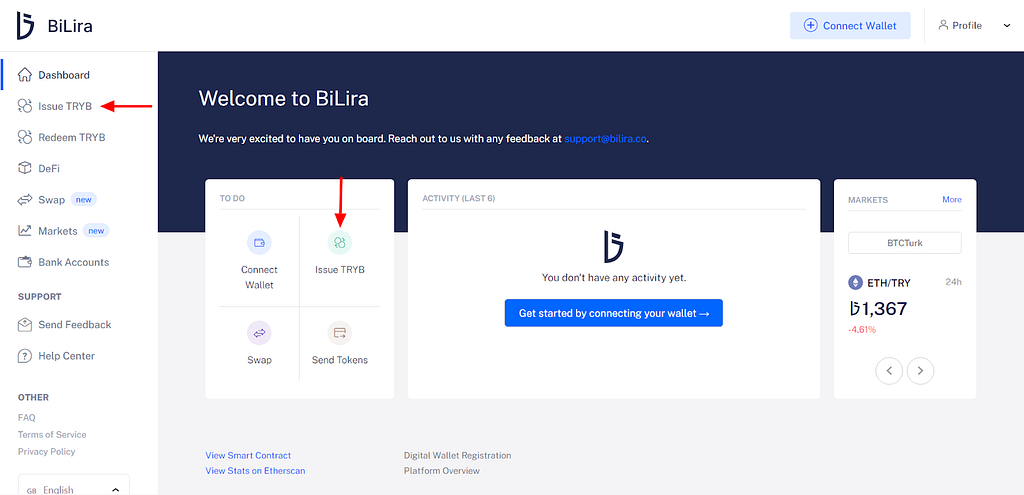This screenshot has height=495, width=1024.
Task: Click the ETH/TRY pair label
Action: (889, 283)
